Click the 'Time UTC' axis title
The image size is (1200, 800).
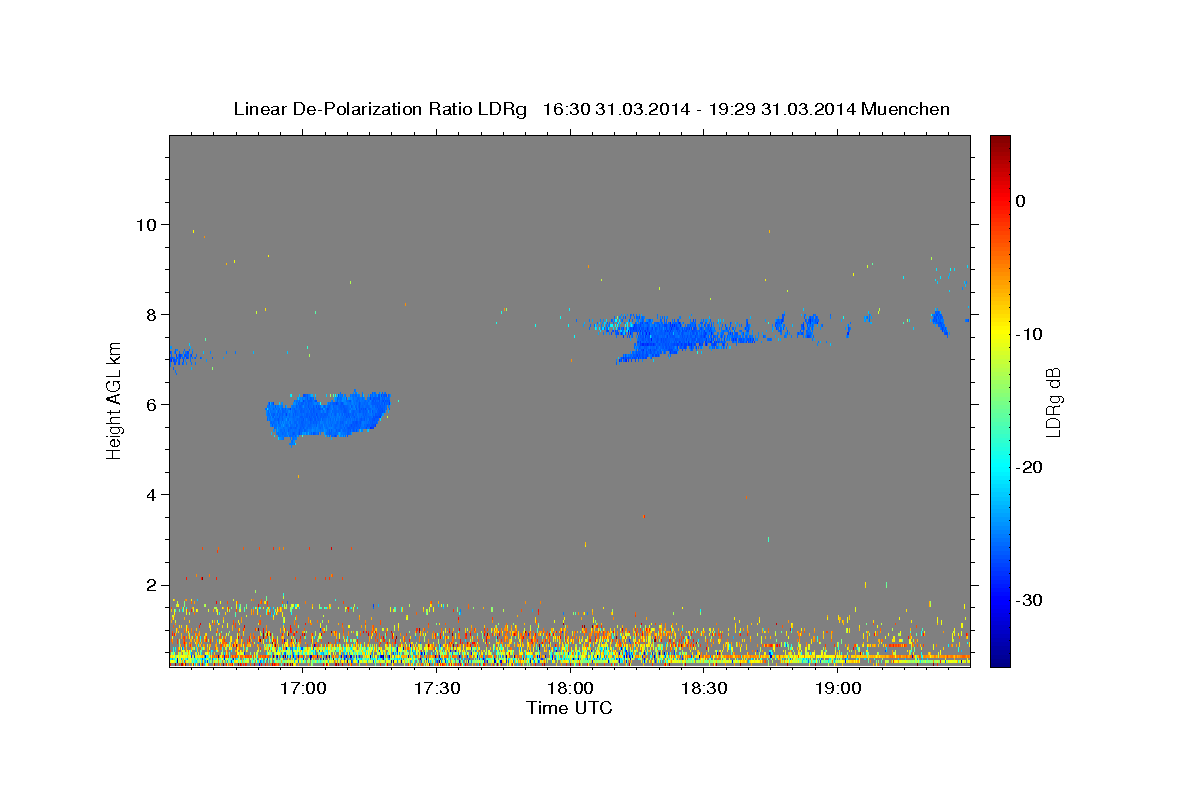click(x=569, y=708)
